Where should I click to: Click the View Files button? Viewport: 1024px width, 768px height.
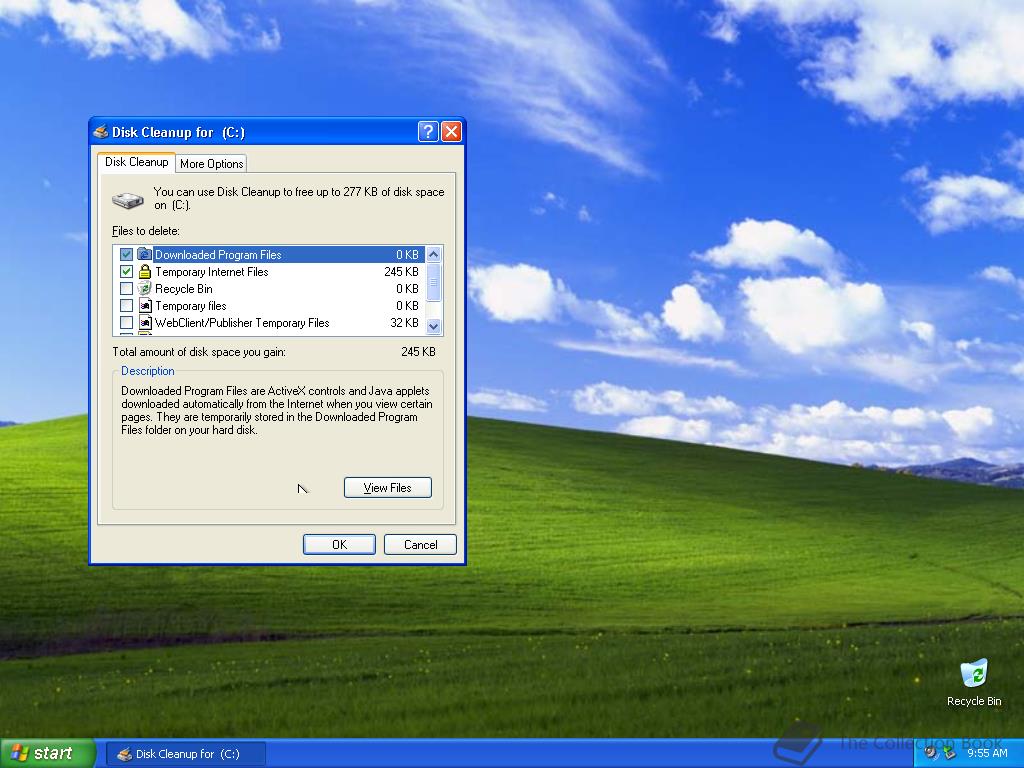coord(387,488)
